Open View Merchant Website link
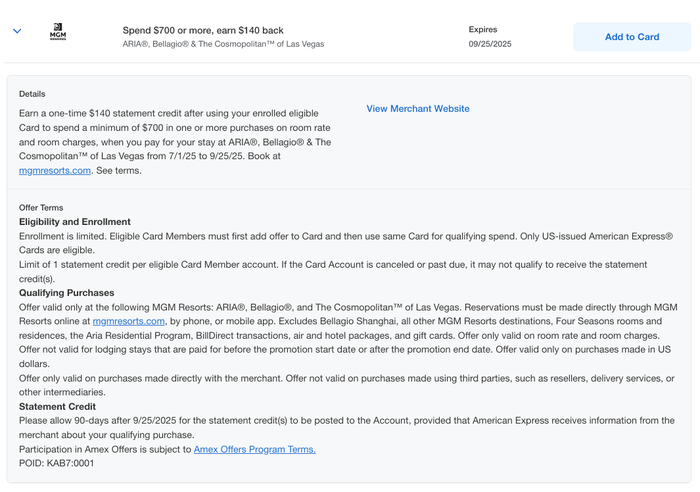 pos(418,108)
